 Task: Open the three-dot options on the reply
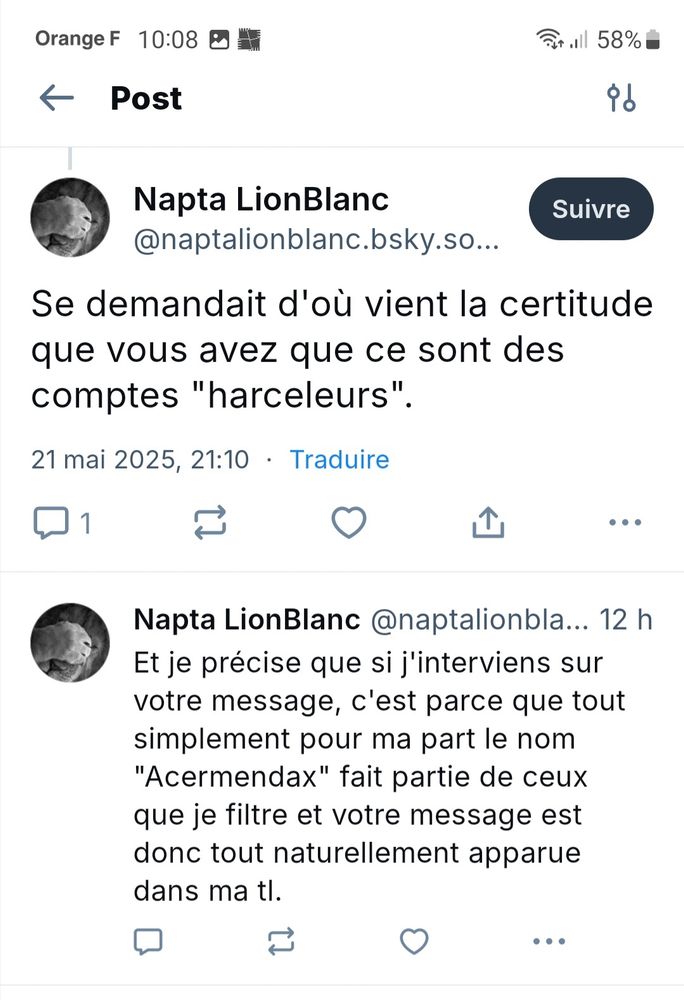548,941
